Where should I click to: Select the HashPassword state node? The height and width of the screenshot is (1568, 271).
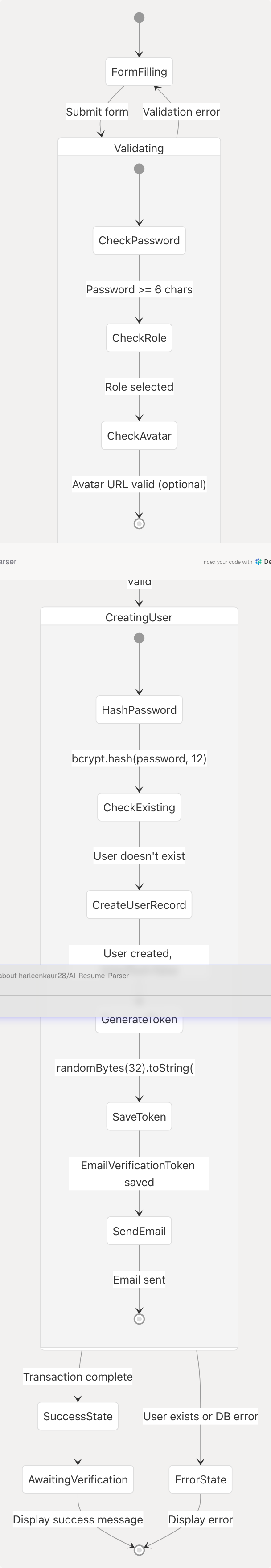pyautogui.click(x=139, y=710)
